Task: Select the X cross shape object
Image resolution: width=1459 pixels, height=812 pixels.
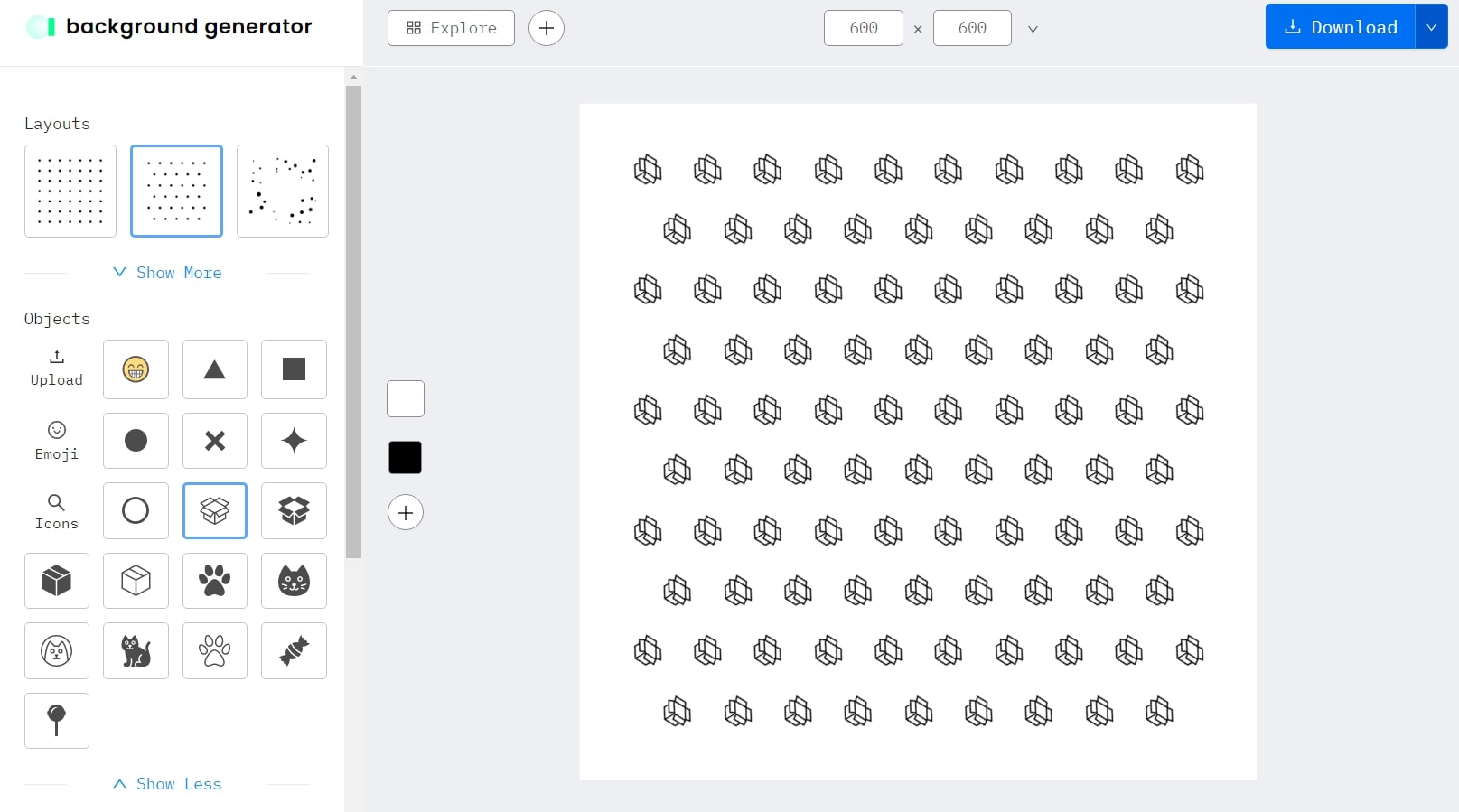Action: click(214, 441)
